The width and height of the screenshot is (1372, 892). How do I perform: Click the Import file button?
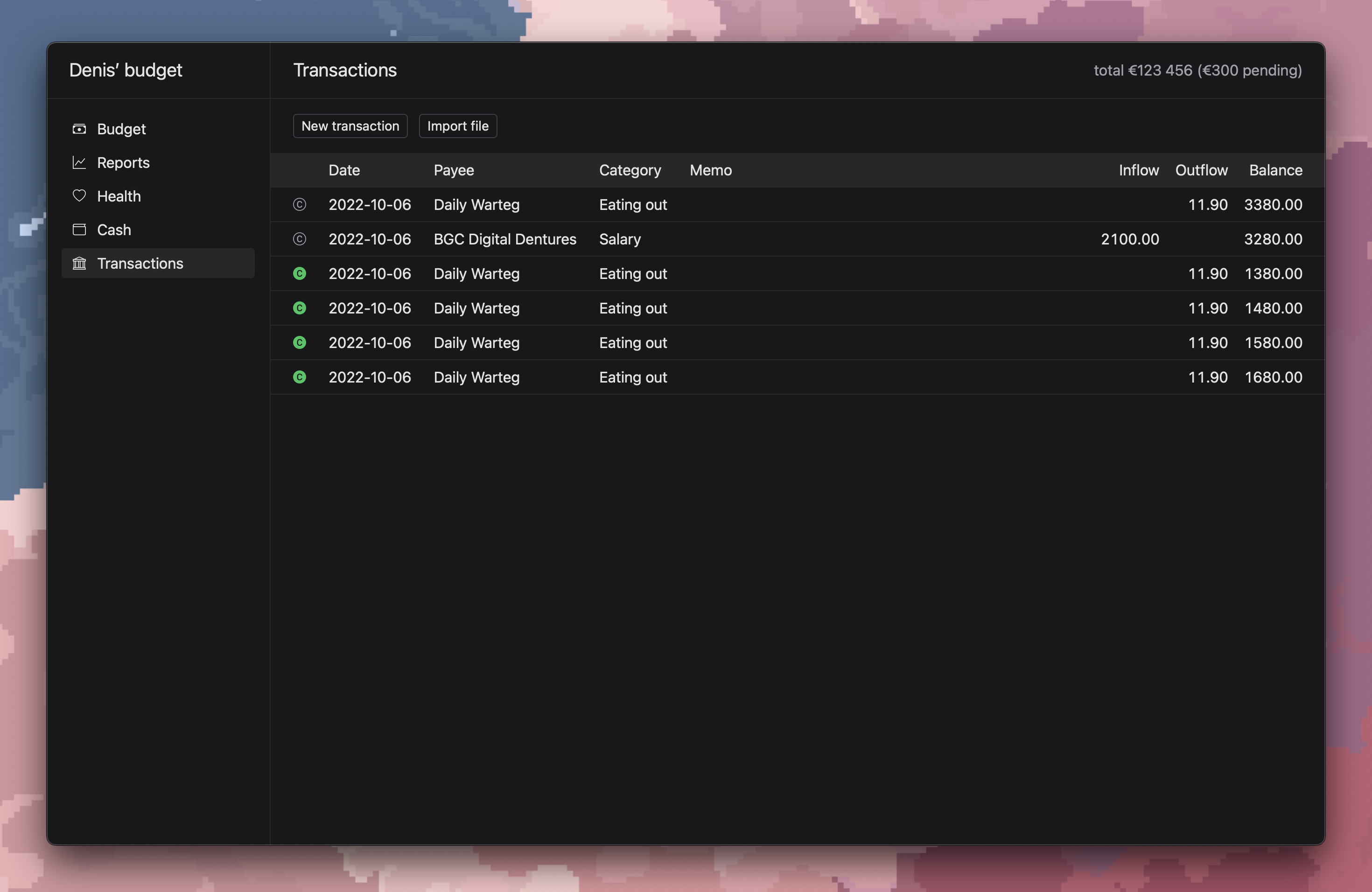458,126
